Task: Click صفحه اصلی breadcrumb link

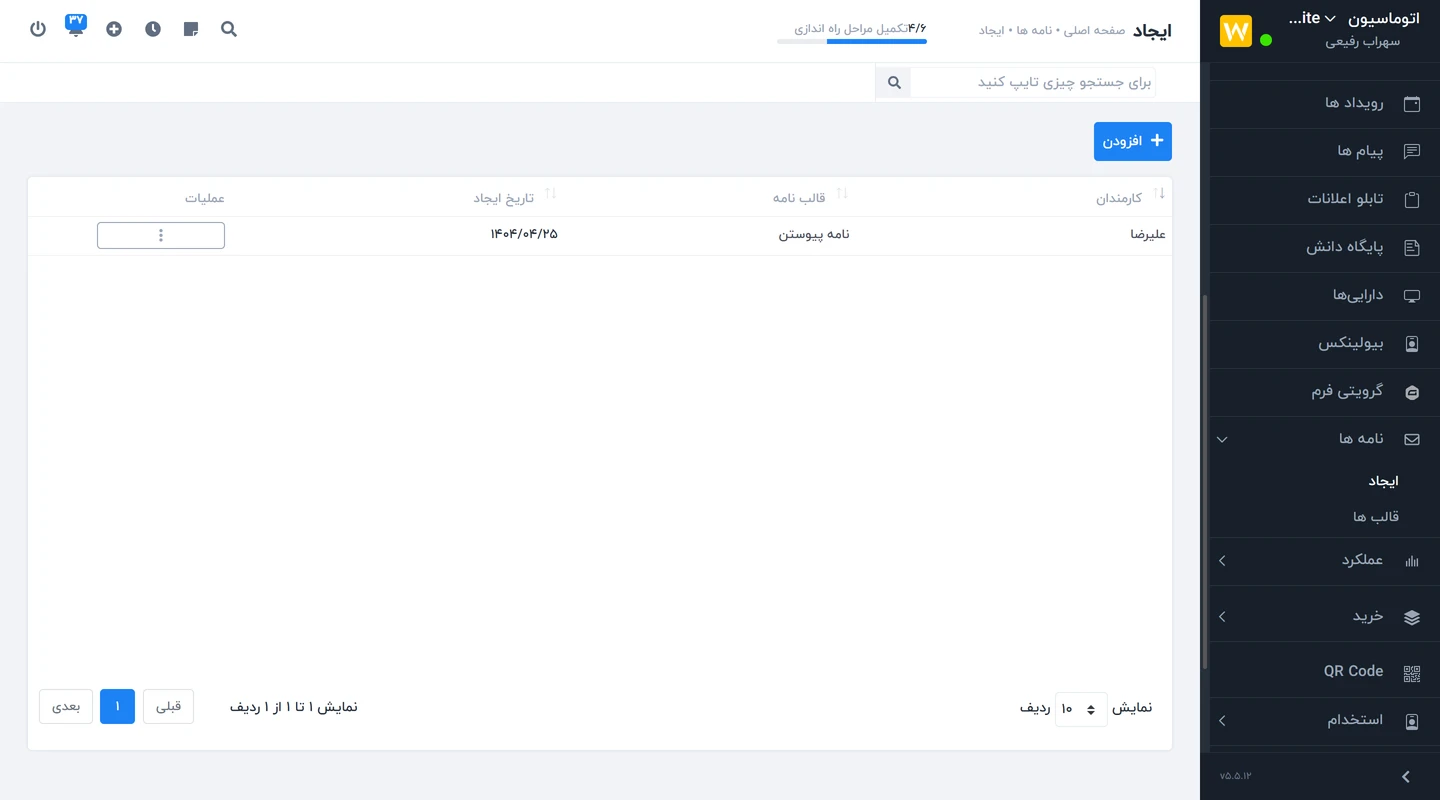Action: 1093,31
